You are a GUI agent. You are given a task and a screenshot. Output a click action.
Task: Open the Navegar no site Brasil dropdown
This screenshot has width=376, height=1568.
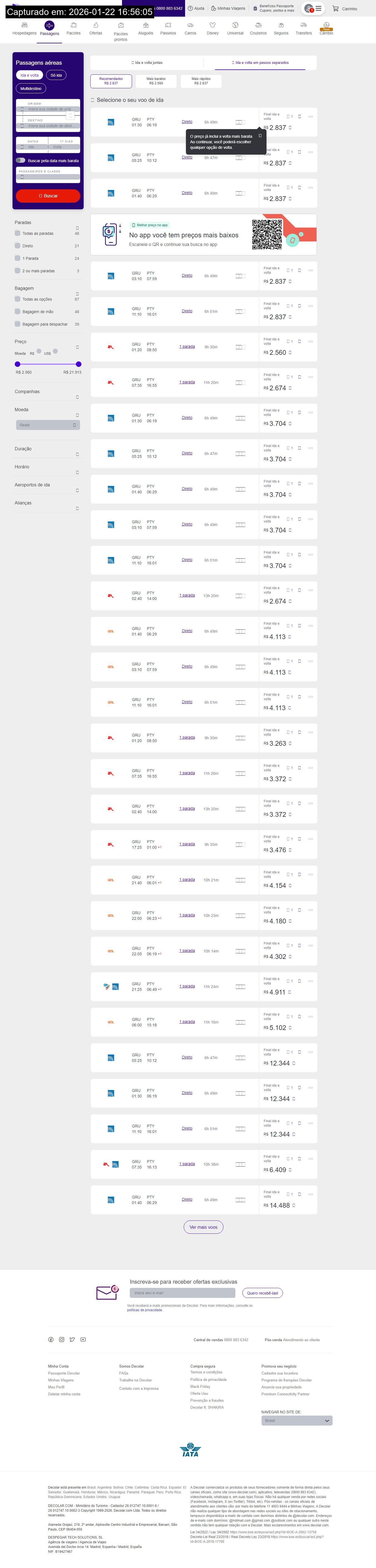297,1420
